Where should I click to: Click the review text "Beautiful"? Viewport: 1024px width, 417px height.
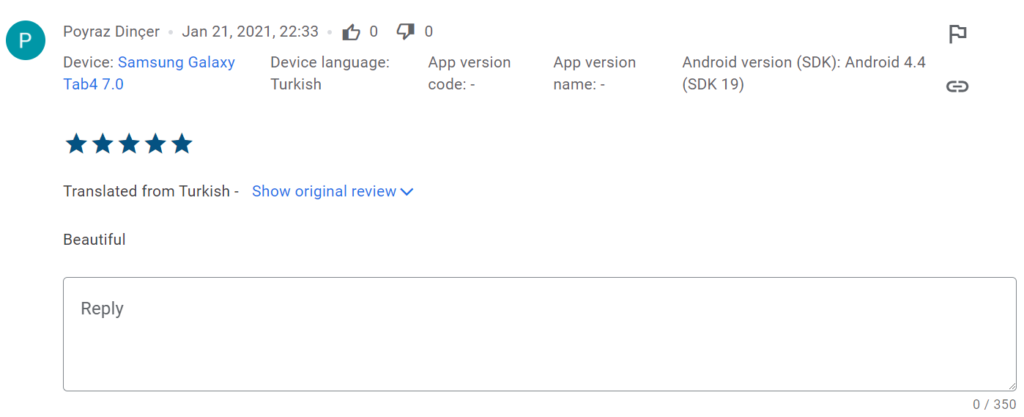pyautogui.click(x=94, y=239)
